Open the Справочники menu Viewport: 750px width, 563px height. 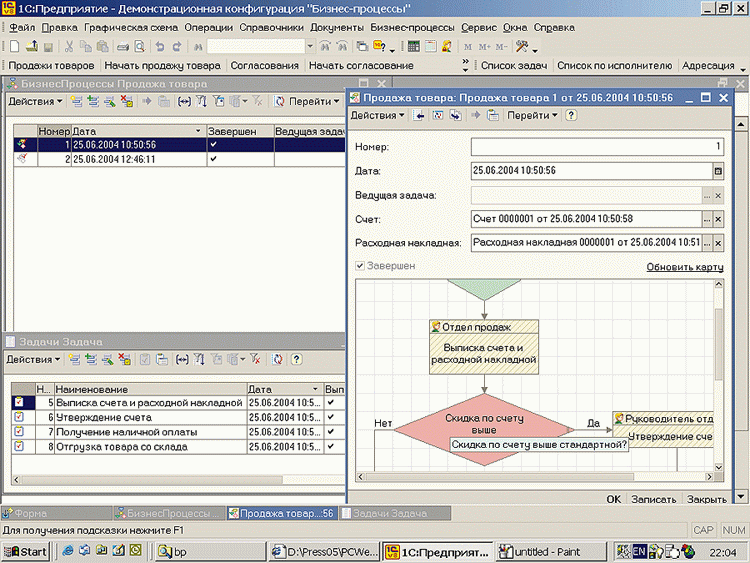click(x=271, y=27)
